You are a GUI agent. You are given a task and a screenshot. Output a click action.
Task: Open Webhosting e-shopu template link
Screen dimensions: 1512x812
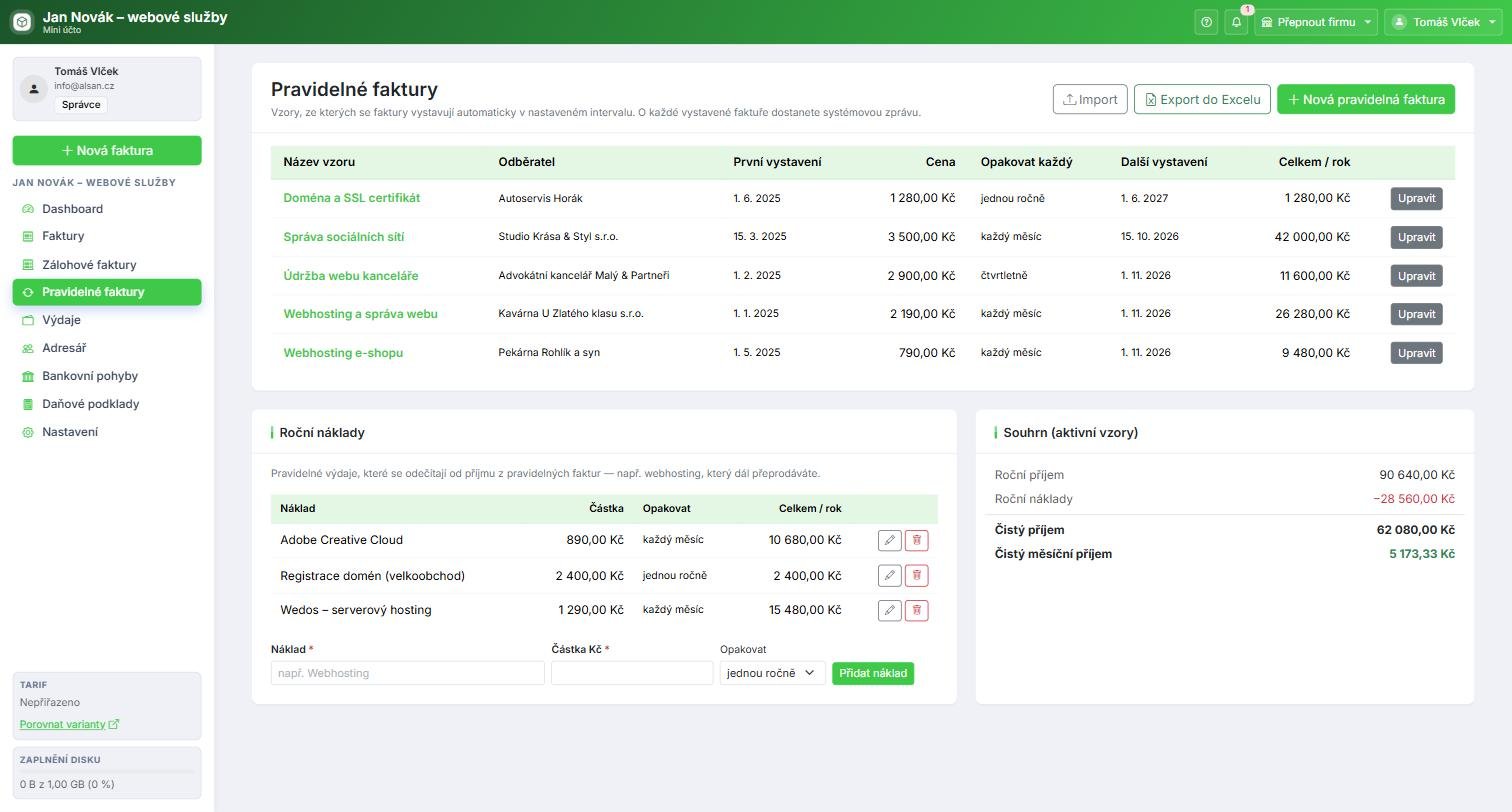click(x=343, y=353)
